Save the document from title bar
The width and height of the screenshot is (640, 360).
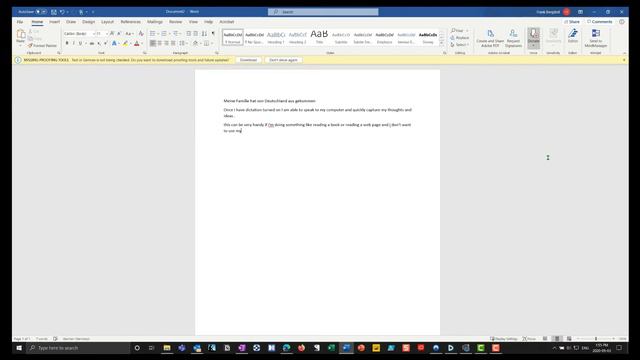point(53,12)
